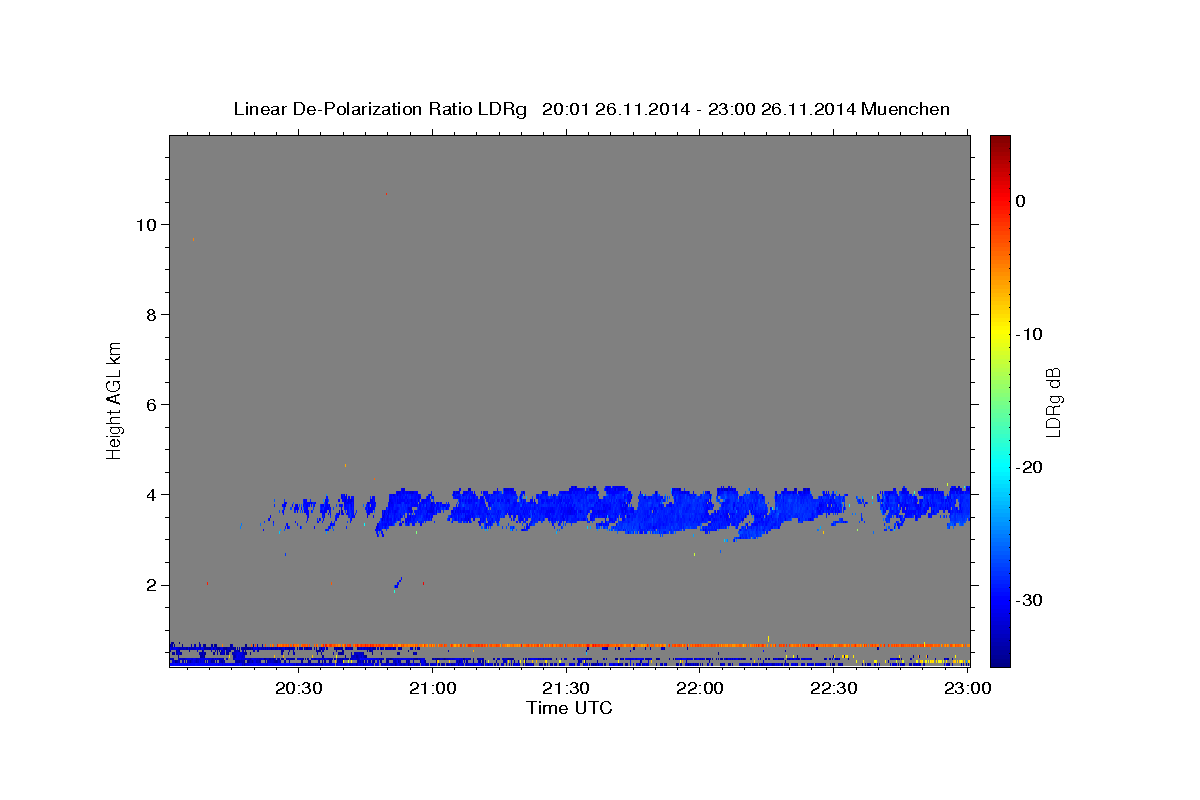Viewport: 1200px width, 800px height.
Task: Click the 'Height AGL km' axis label
Action: coord(115,399)
